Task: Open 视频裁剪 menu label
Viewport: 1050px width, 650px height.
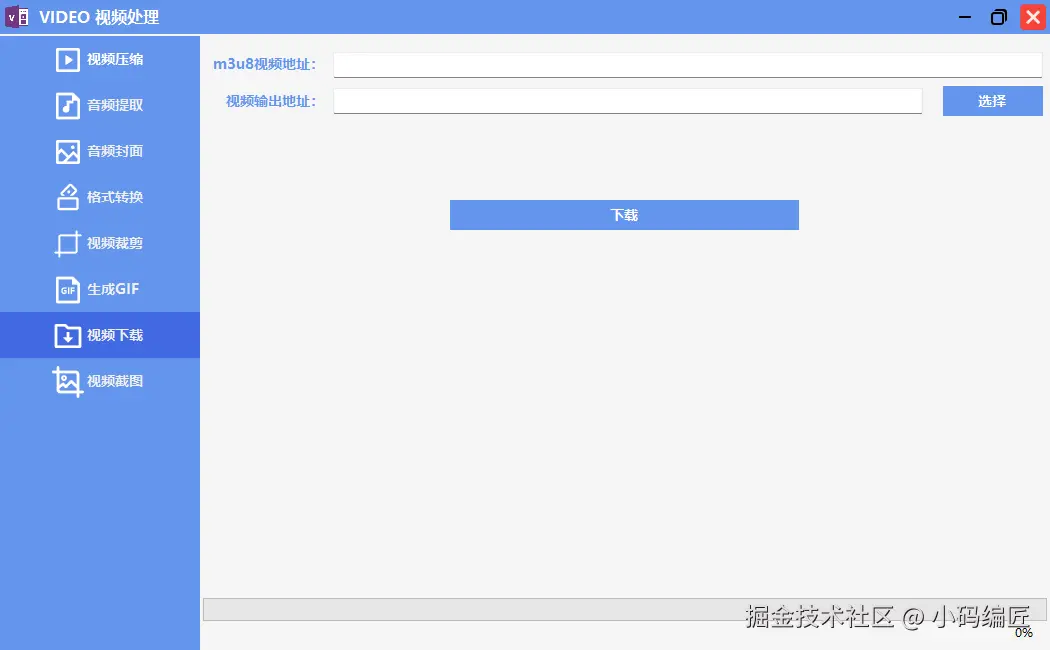Action: coord(115,243)
